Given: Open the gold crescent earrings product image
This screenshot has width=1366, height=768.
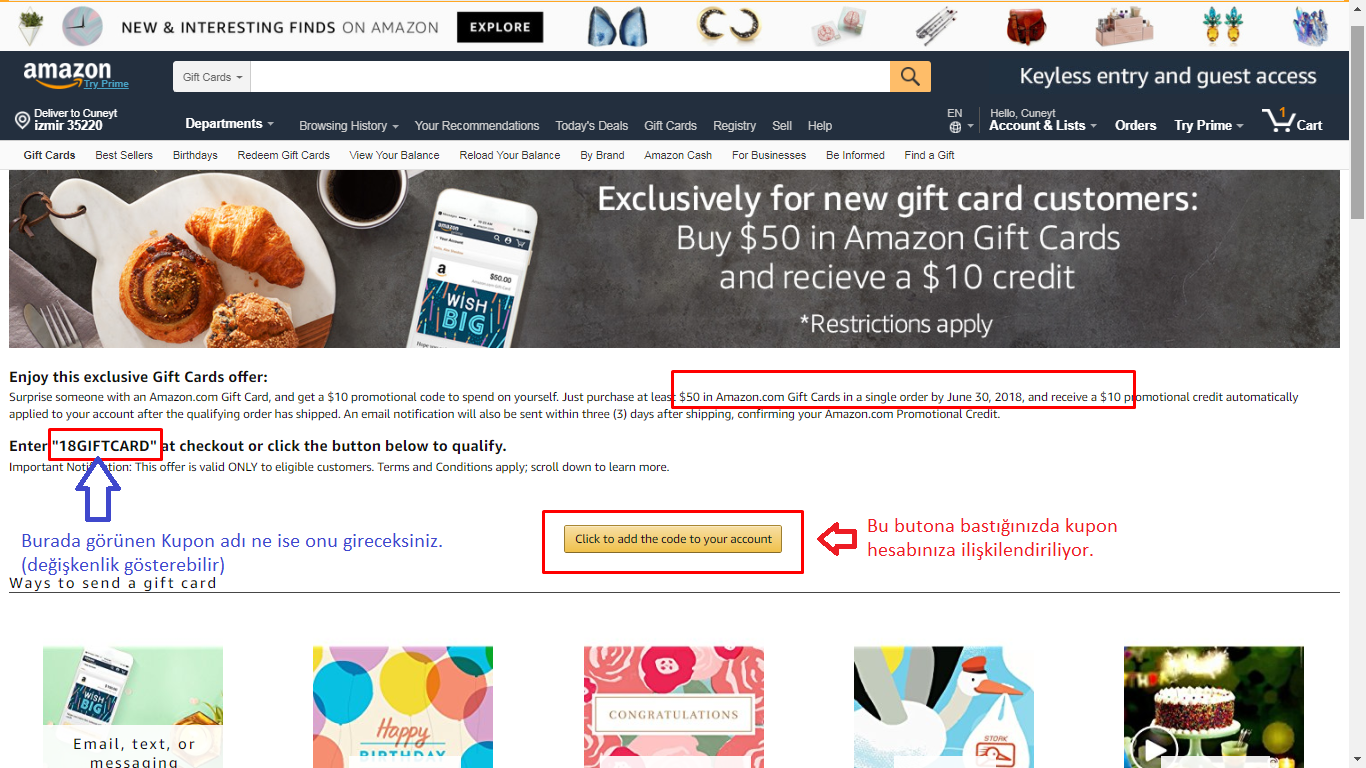Looking at the screenshot, I should [x=730, y=25].
